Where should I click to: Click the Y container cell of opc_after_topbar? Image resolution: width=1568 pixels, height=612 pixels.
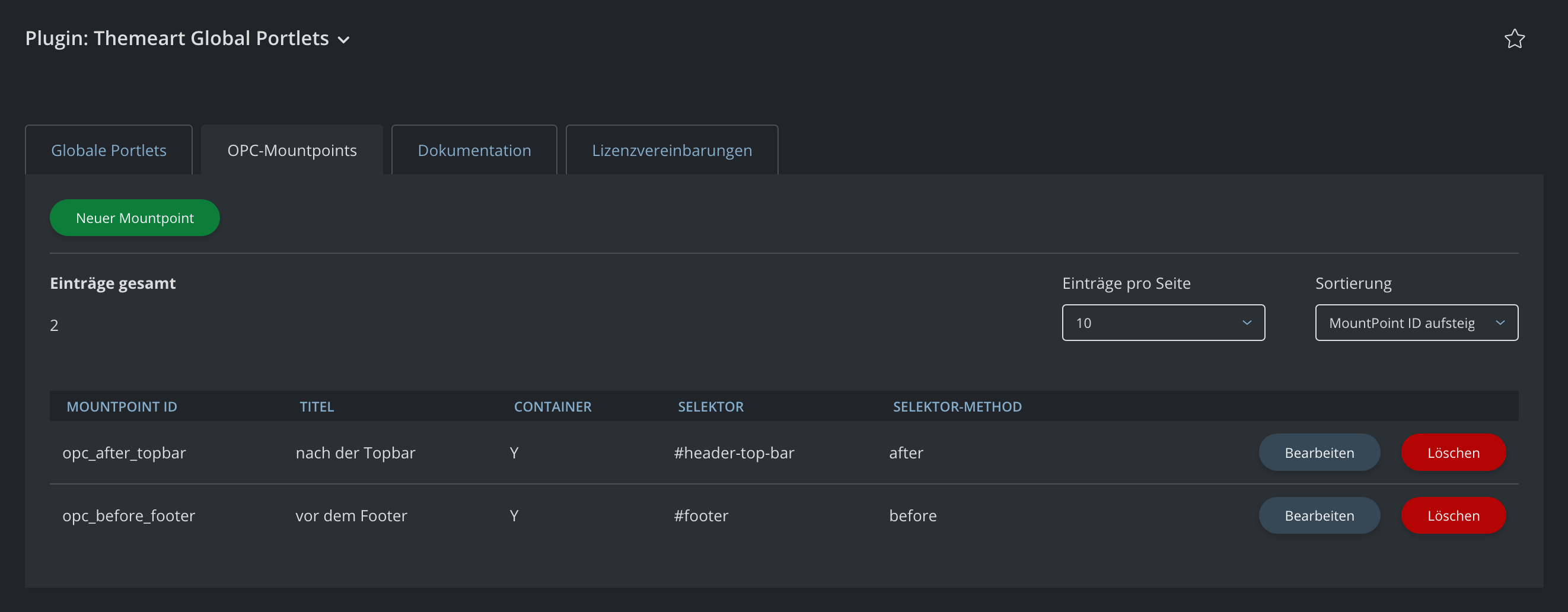point(514,453)
